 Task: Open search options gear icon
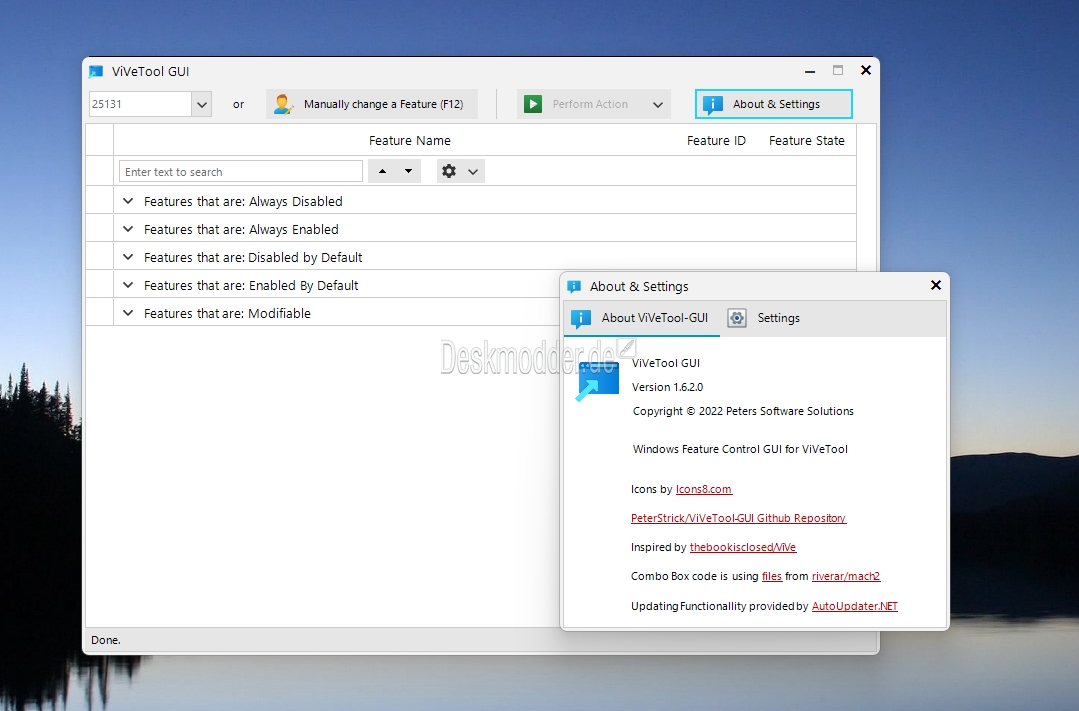tap(449, 171)
